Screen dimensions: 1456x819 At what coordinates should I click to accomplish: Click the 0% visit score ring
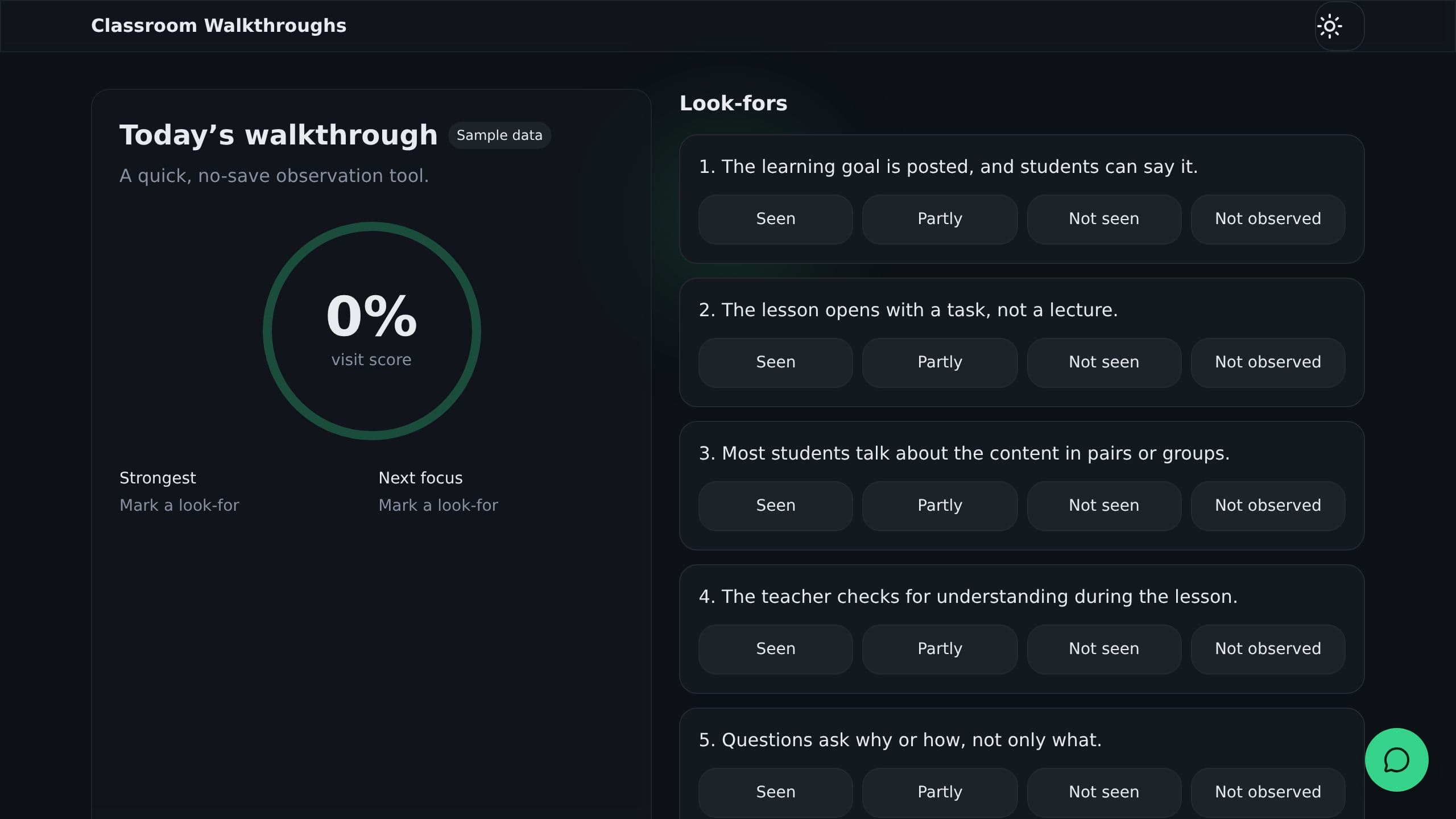click(371, 331)
